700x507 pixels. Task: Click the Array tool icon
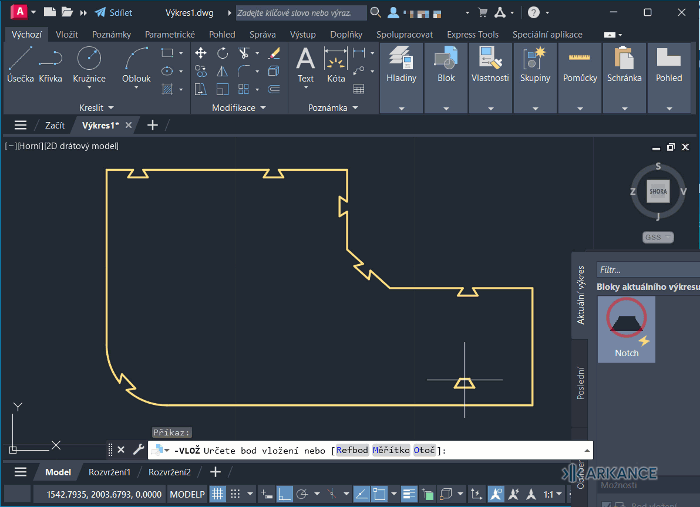(244, 89)
